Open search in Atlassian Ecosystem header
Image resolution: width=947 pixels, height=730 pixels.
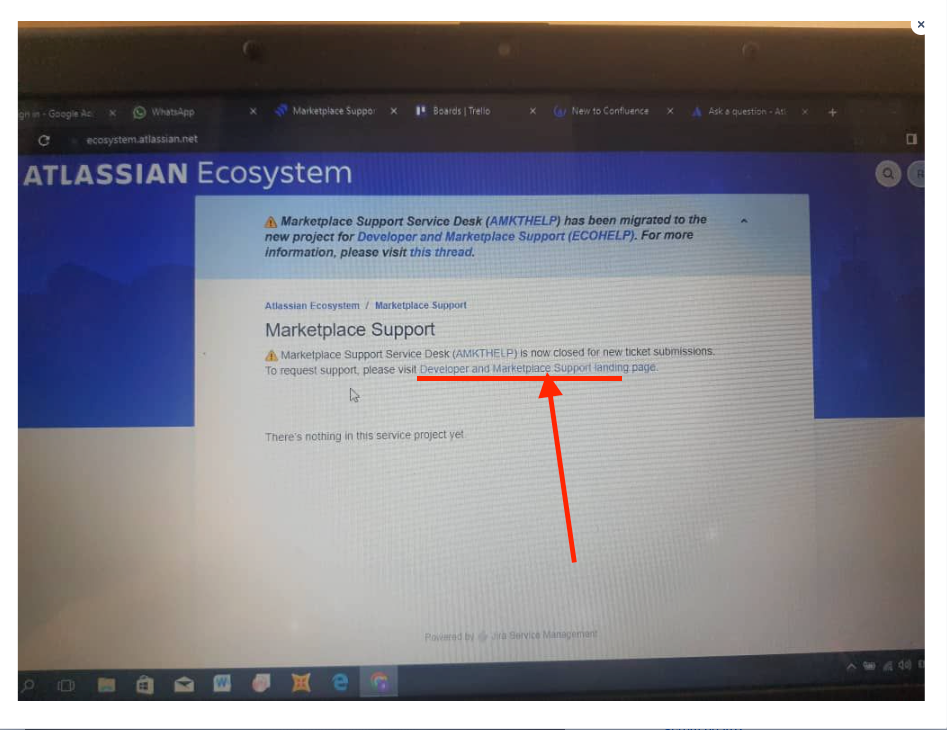coord(888,173)
